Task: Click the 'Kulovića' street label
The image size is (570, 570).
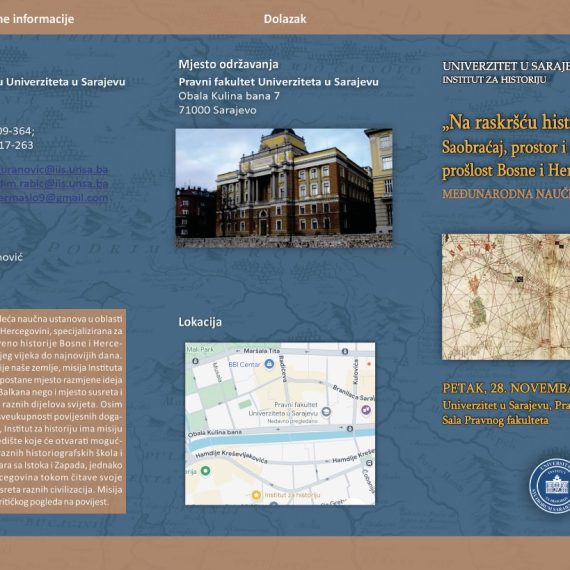Action: 356,372
